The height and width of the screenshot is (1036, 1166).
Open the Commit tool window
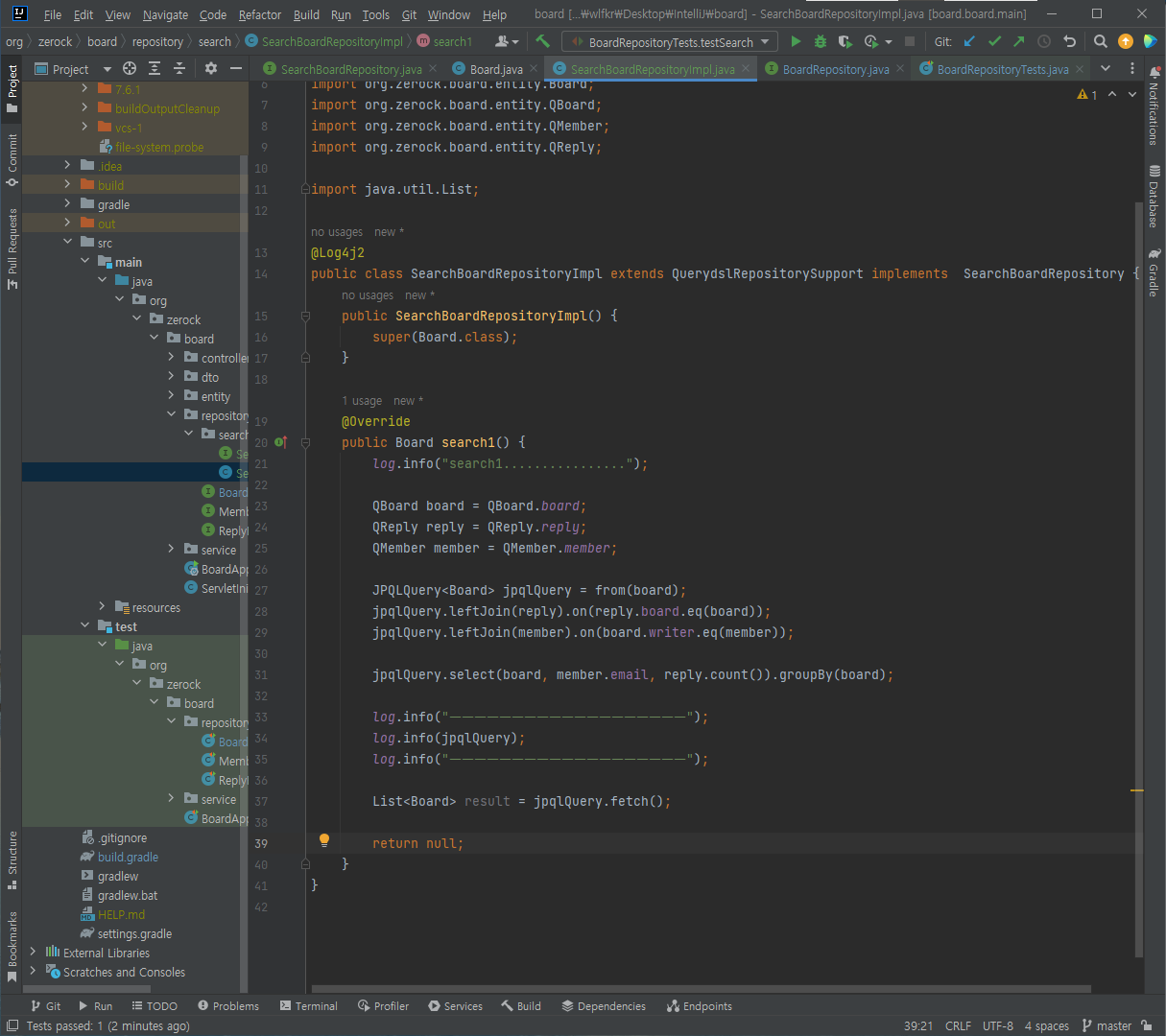tap(12, 159)
